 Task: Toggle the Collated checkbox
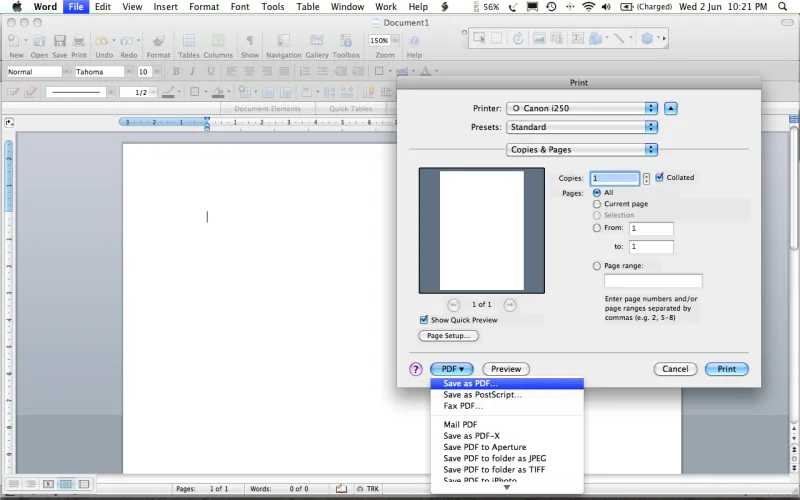[659, 177]
